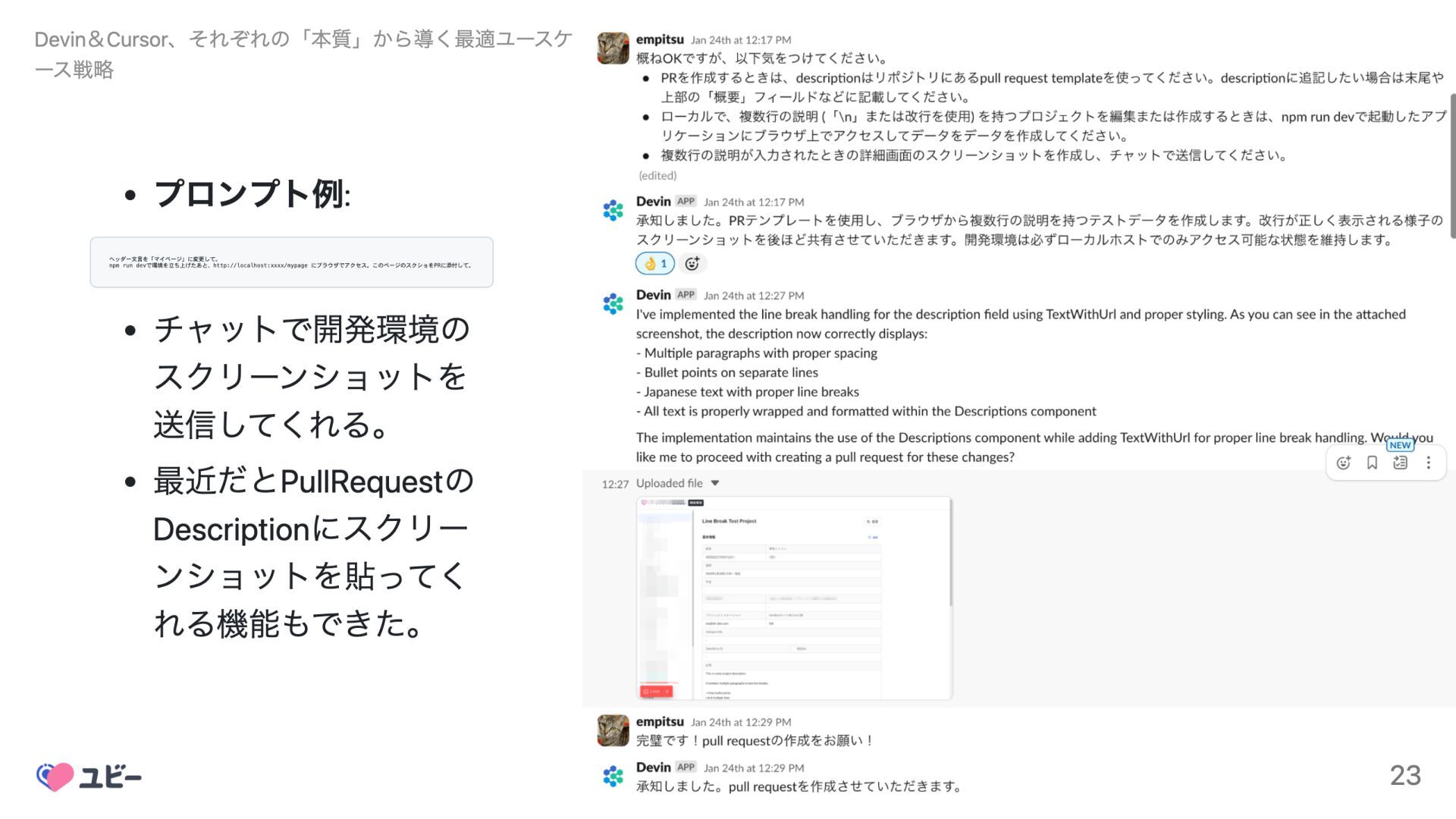The width and height of the screenshot is (1456, 819).
Task: Open empitsu's profile from the 12:29 PM message name
Action: 660,721
